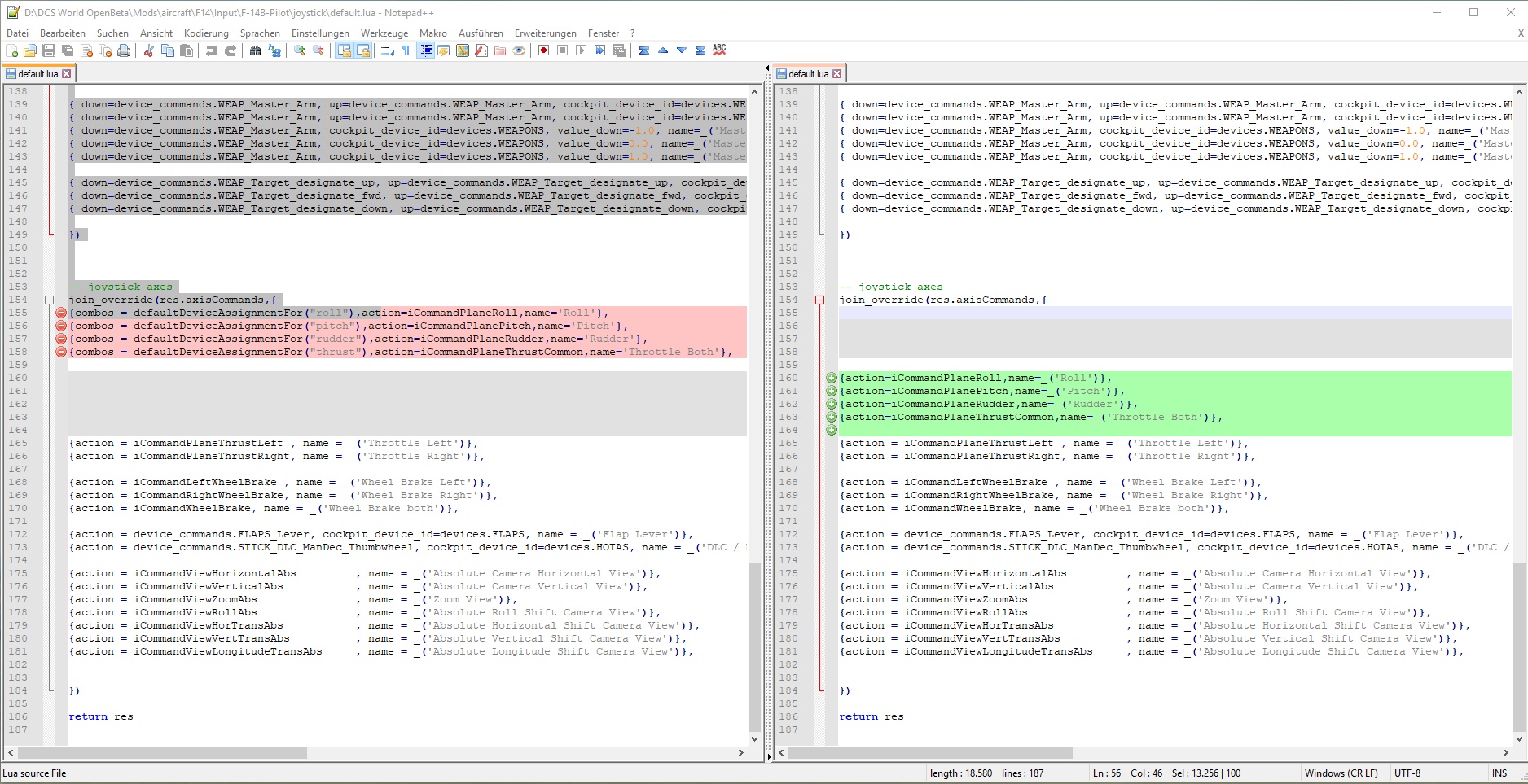Open the Erweiterungen menu
1528x784 pixels.
(545, 33)
